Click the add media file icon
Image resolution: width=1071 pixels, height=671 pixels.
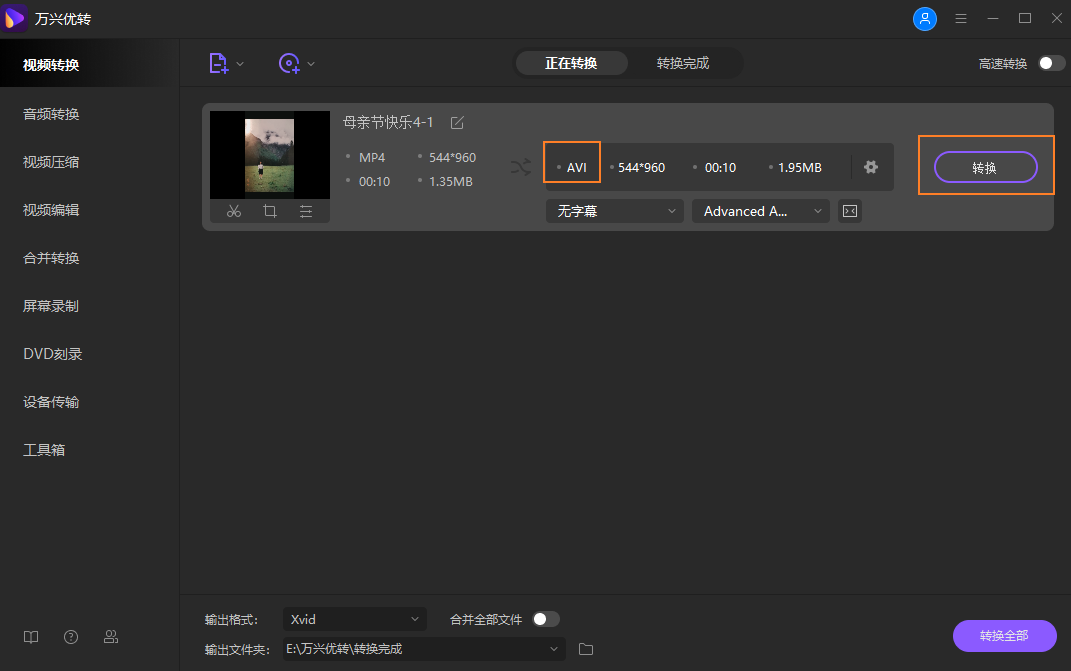point(218,63)
